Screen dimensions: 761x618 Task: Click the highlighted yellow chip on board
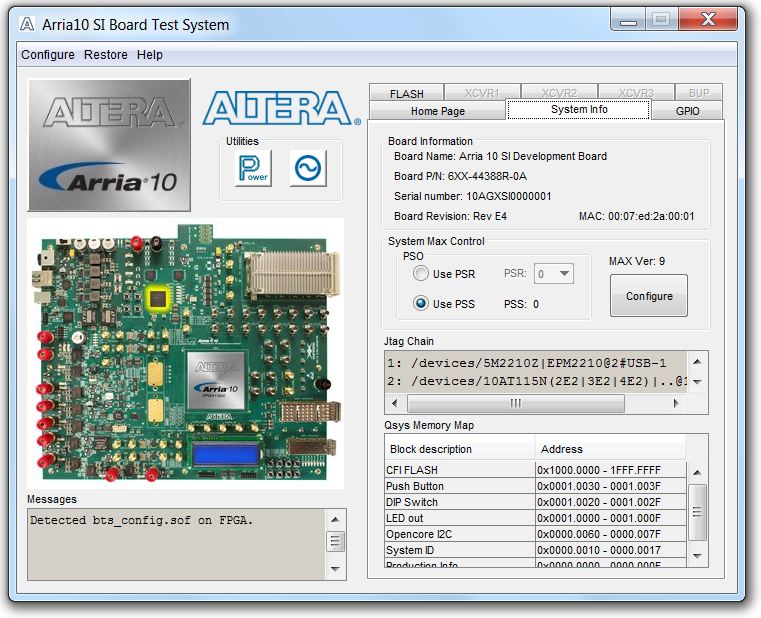[157, 297]
